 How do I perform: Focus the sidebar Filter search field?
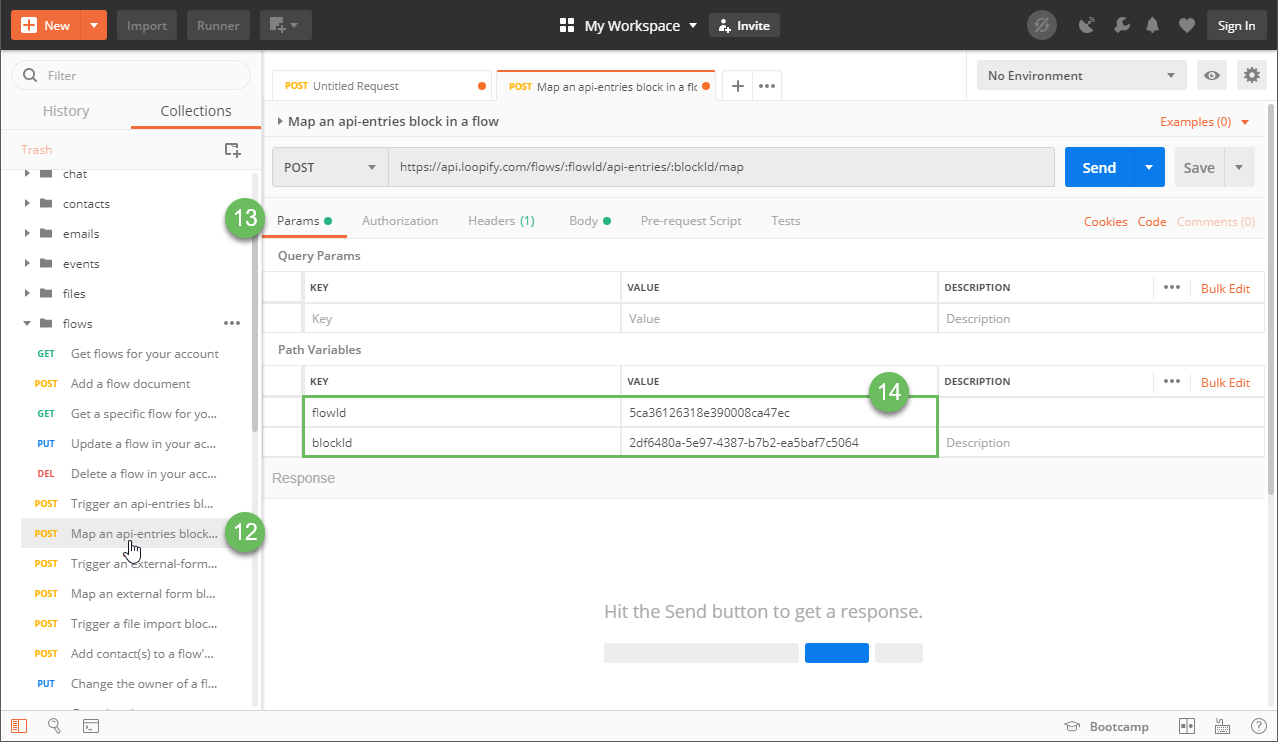(x=131, y=75)
